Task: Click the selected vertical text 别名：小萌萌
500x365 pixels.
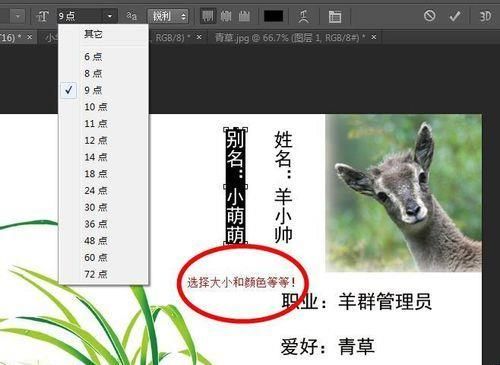Action: tap(235, 186)
